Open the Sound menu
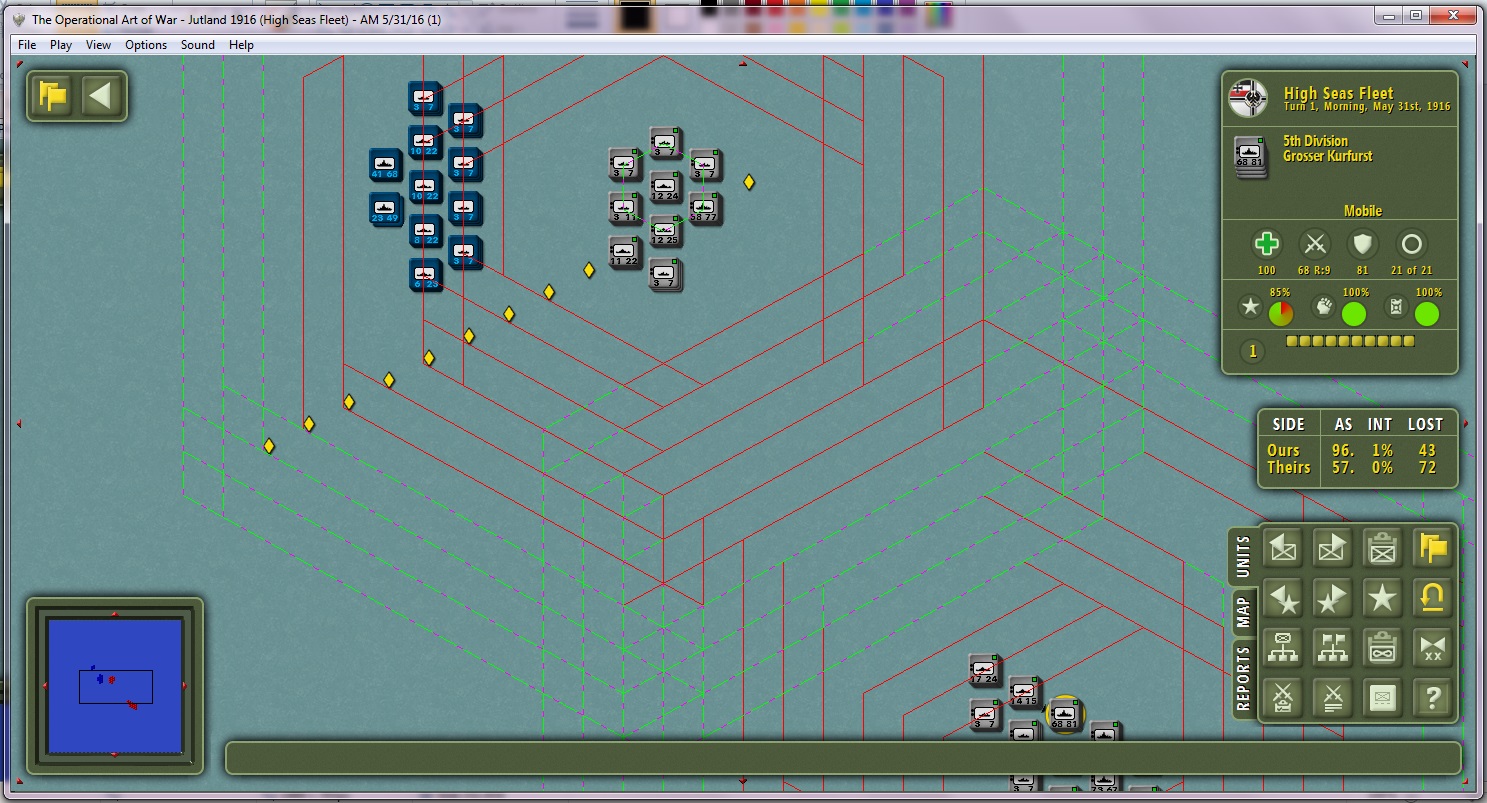 point(198,45)
